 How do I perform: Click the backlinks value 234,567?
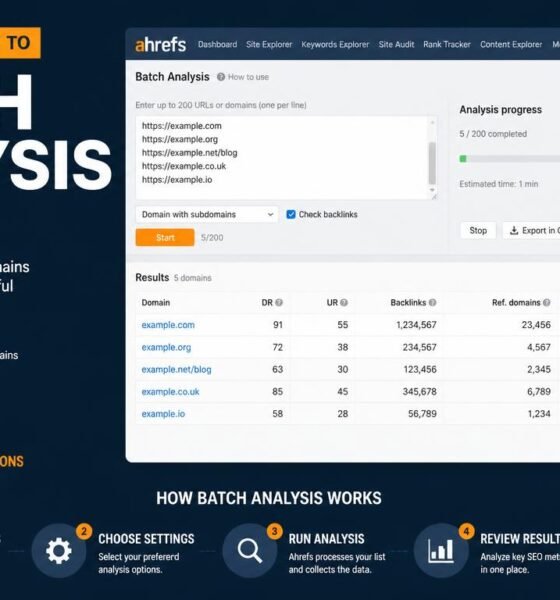(x=419, y=347)
